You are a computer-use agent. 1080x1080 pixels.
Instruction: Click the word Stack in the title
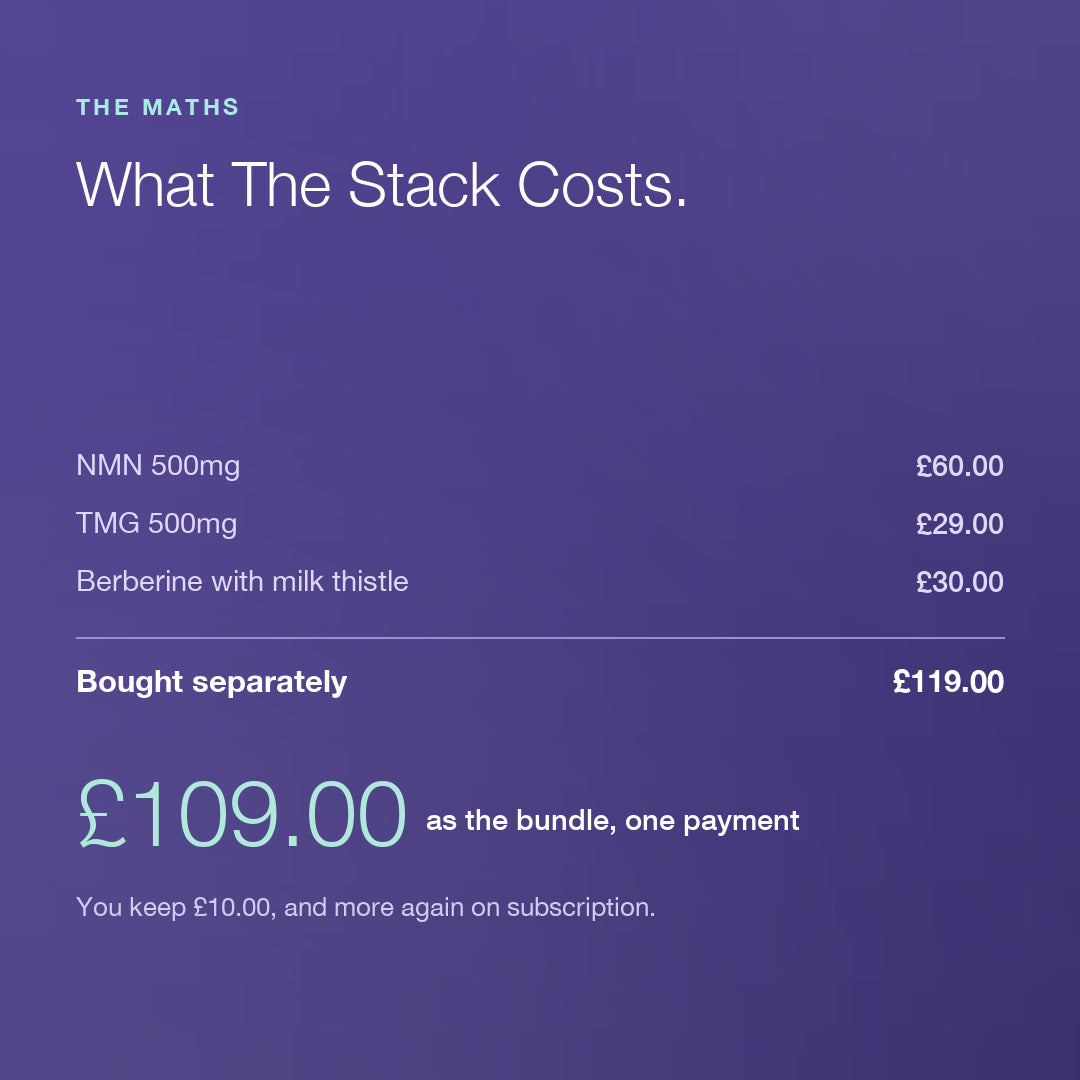point(424,185)
